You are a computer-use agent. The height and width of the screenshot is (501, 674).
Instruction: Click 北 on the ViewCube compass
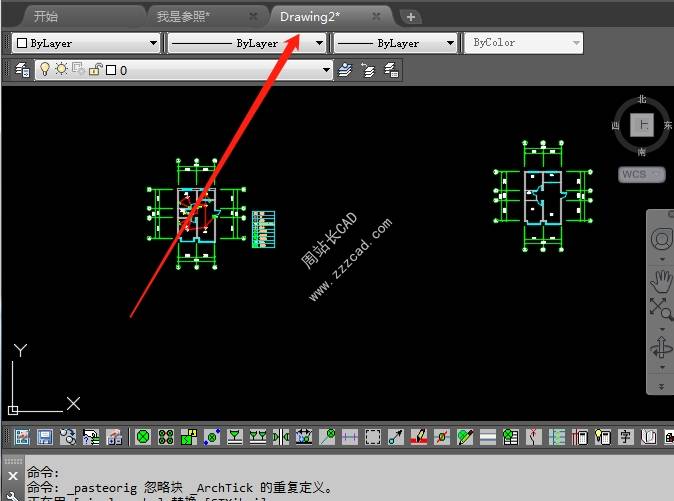(642, 99)
